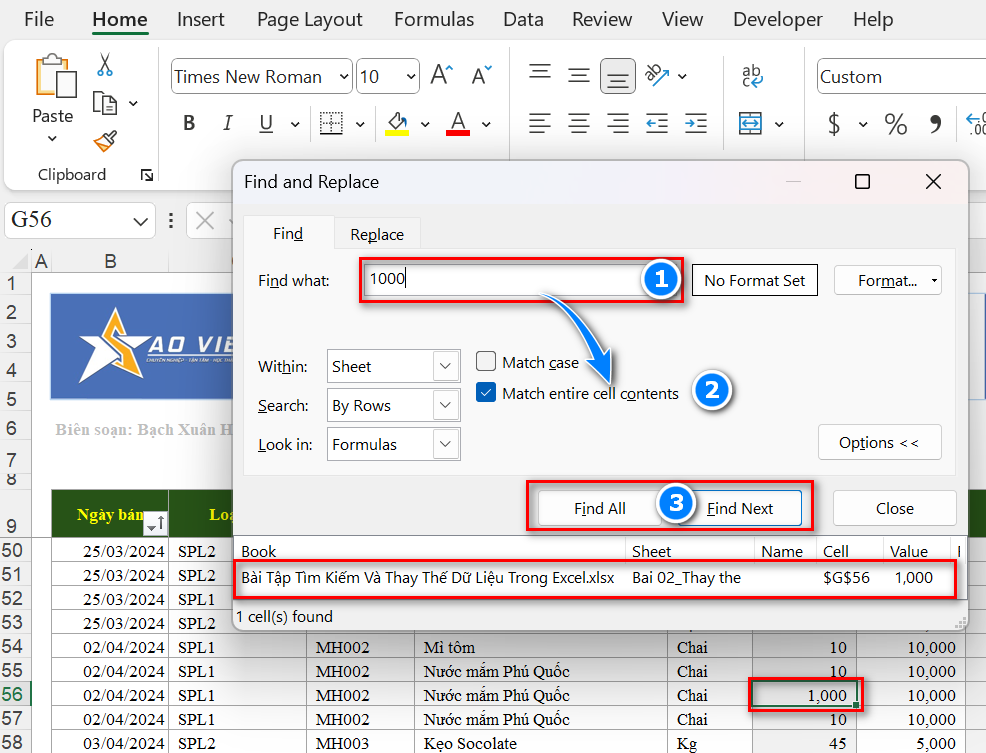Apply Italic formatting
The width and height of the screenshot is (986, 753).
tap(227, 124)
